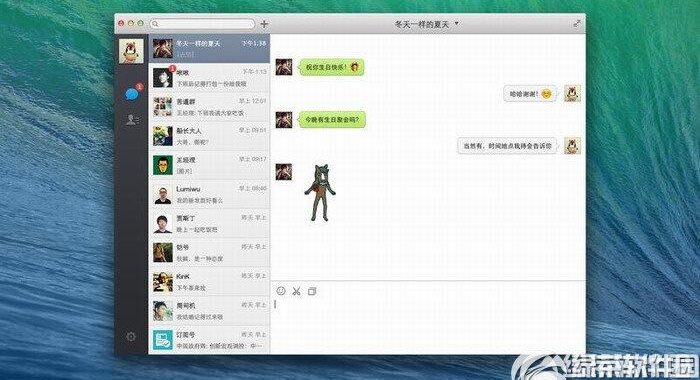This screenshot has height=380, width=700.
Task: Select the scissors screenshot tool
Action: click(x=296, y=292)
